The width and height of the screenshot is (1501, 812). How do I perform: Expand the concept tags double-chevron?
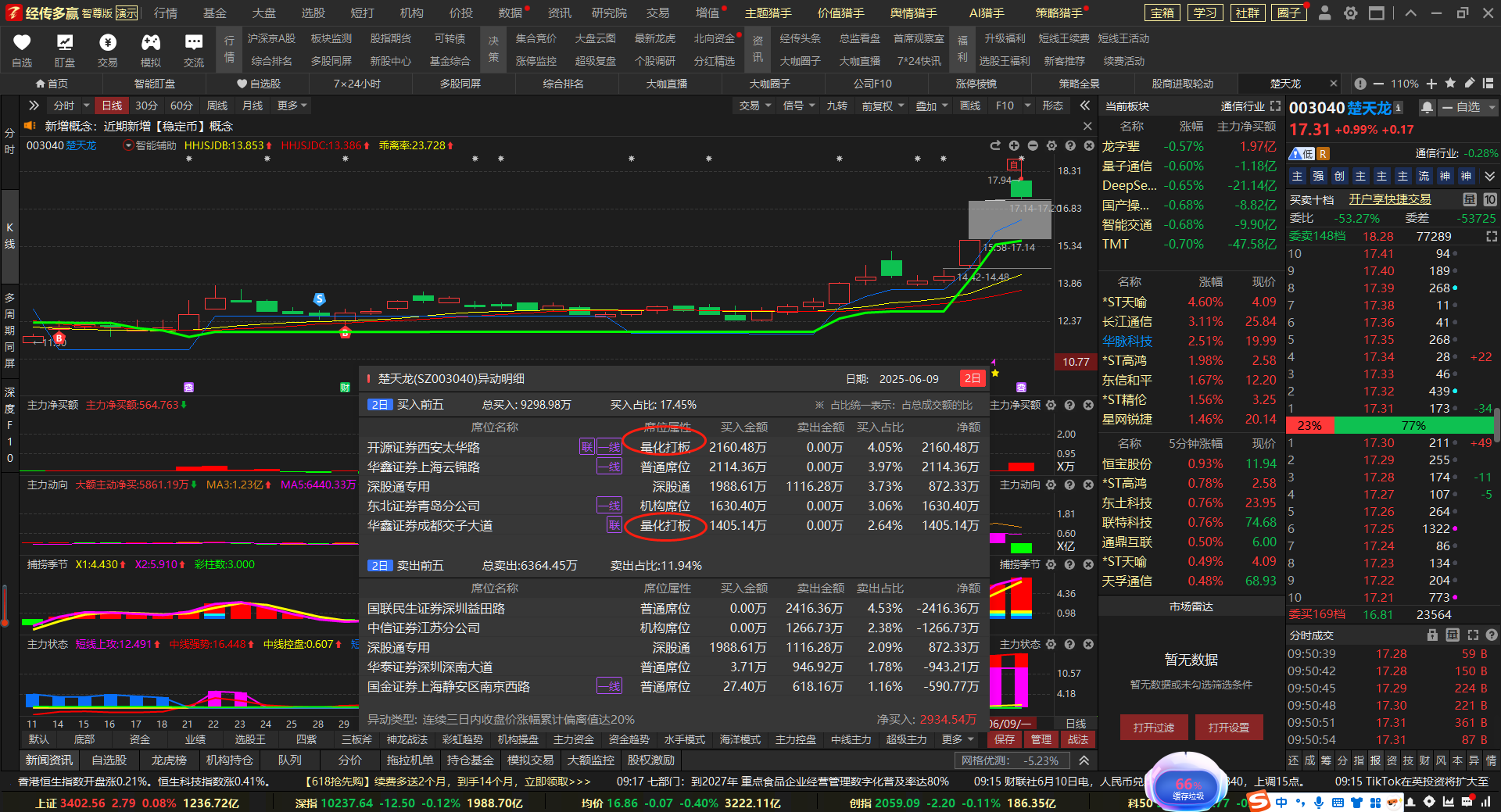tap(1489, 176)
